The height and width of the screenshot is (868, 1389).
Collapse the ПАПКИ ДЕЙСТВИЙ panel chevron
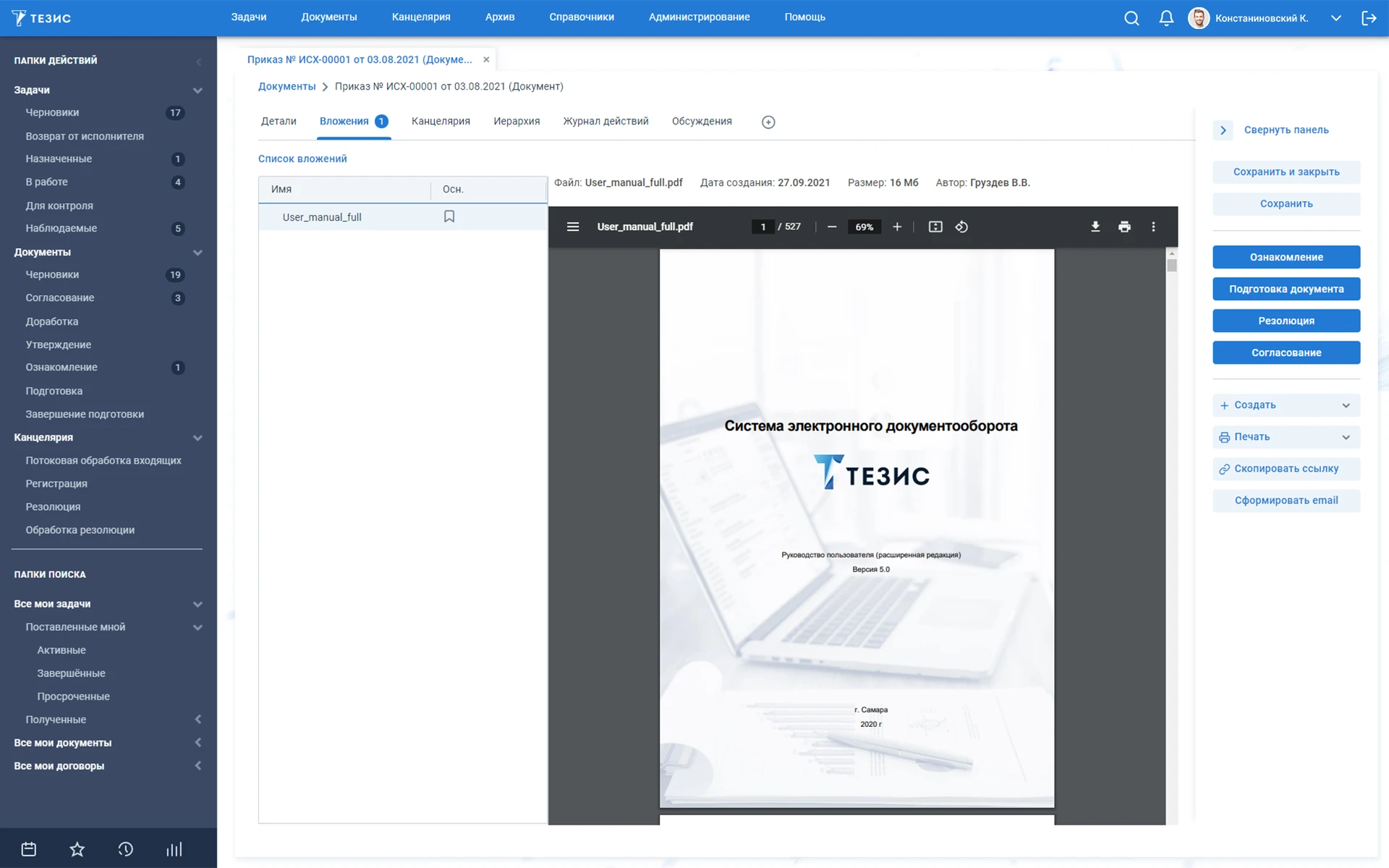[x=199, y=61]
